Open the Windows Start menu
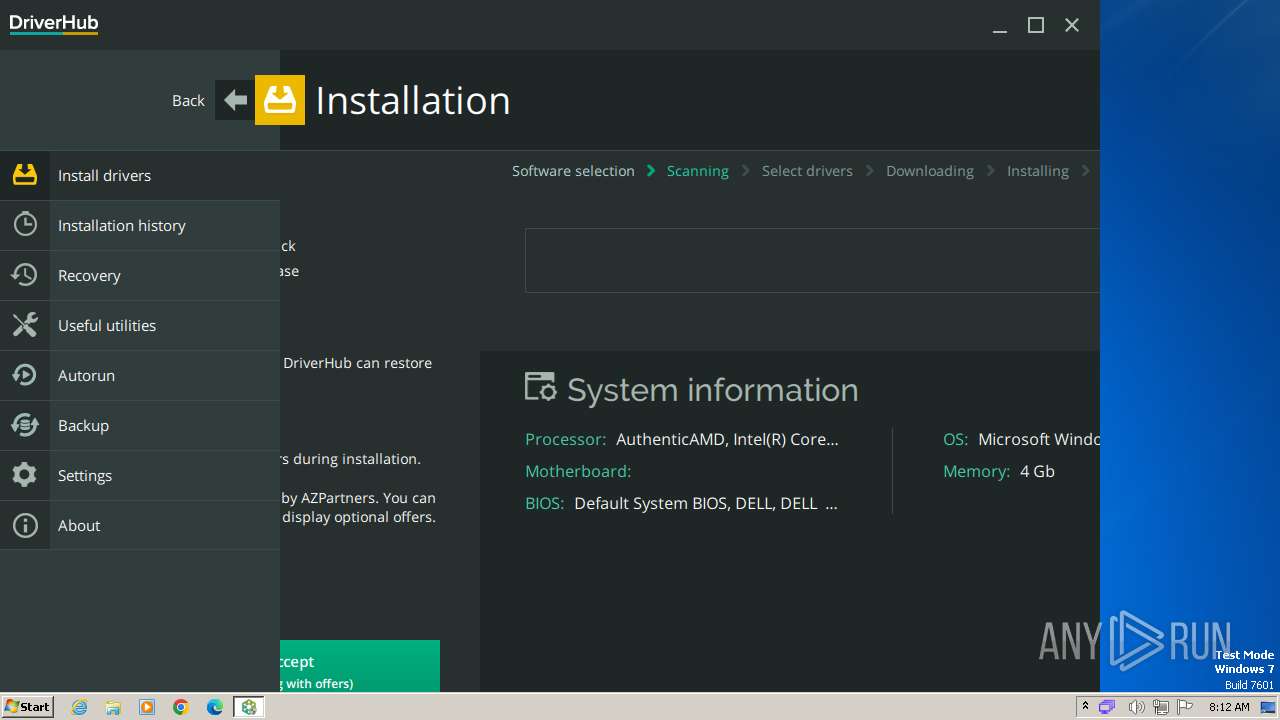This screenshot has height=720, width=1280. tap(27, 707)
